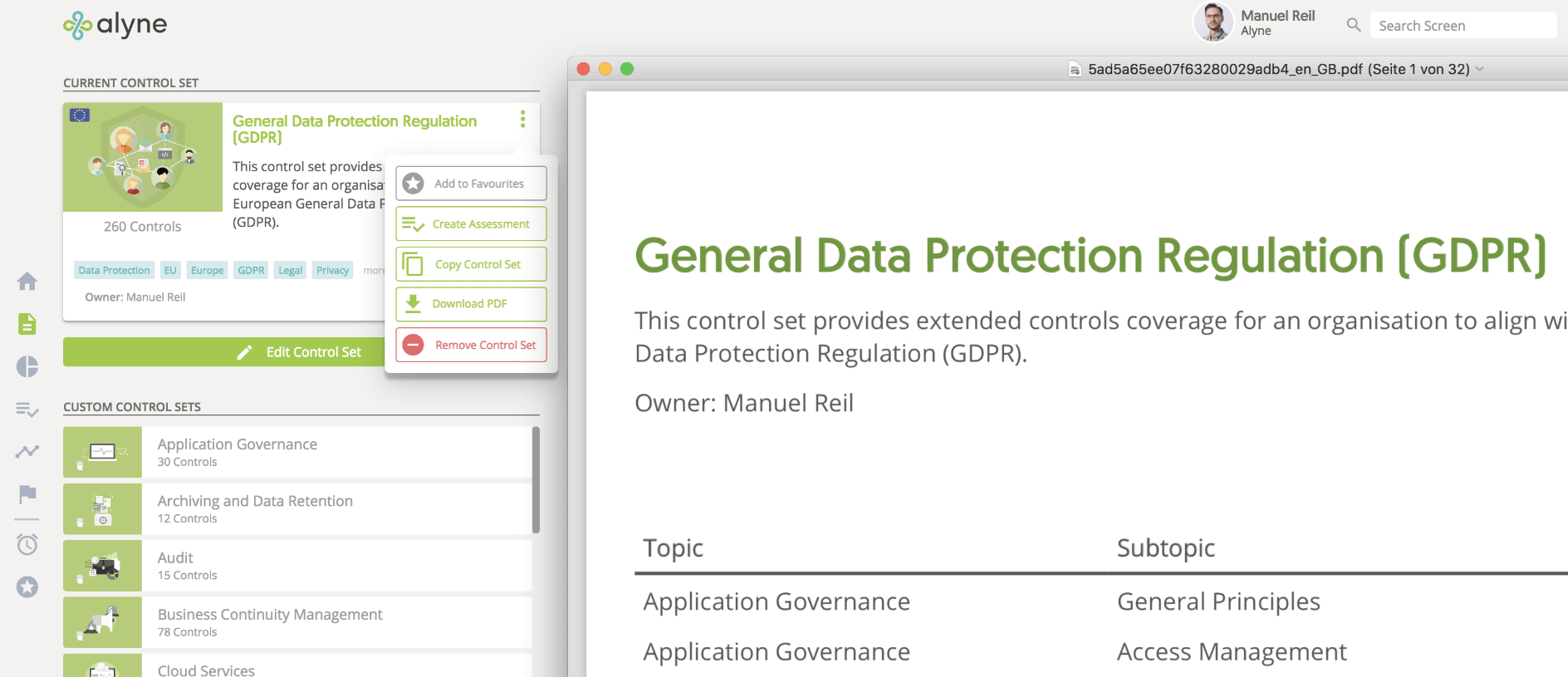Click the GDPR control set title
Viewport: 1568px width, 677px height.
pyautogui.click(x=355, y=129)
